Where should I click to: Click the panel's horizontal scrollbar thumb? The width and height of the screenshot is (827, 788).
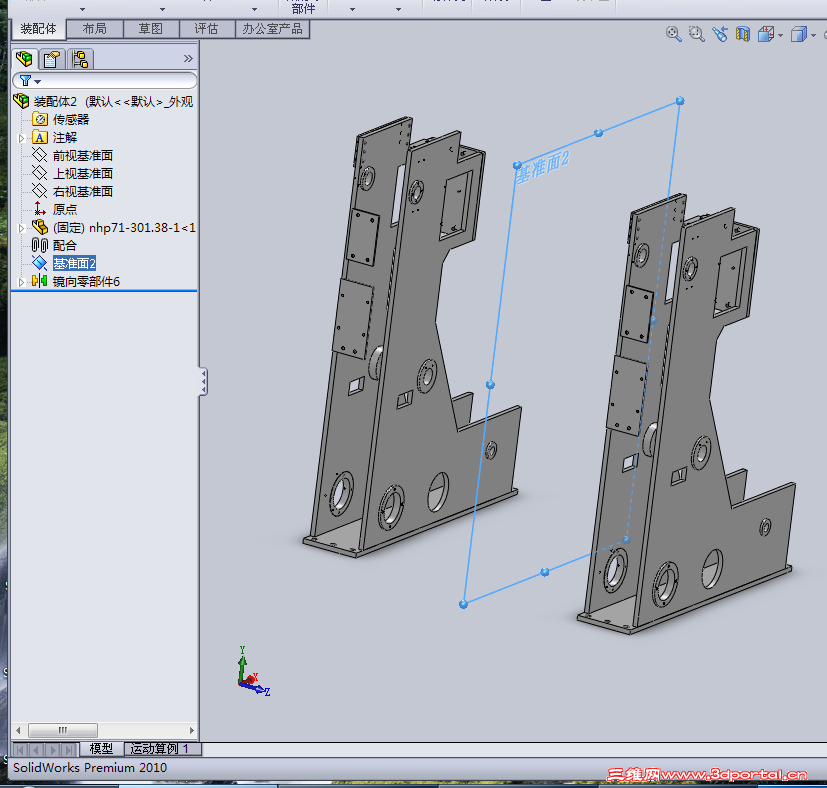coord(63,731)
